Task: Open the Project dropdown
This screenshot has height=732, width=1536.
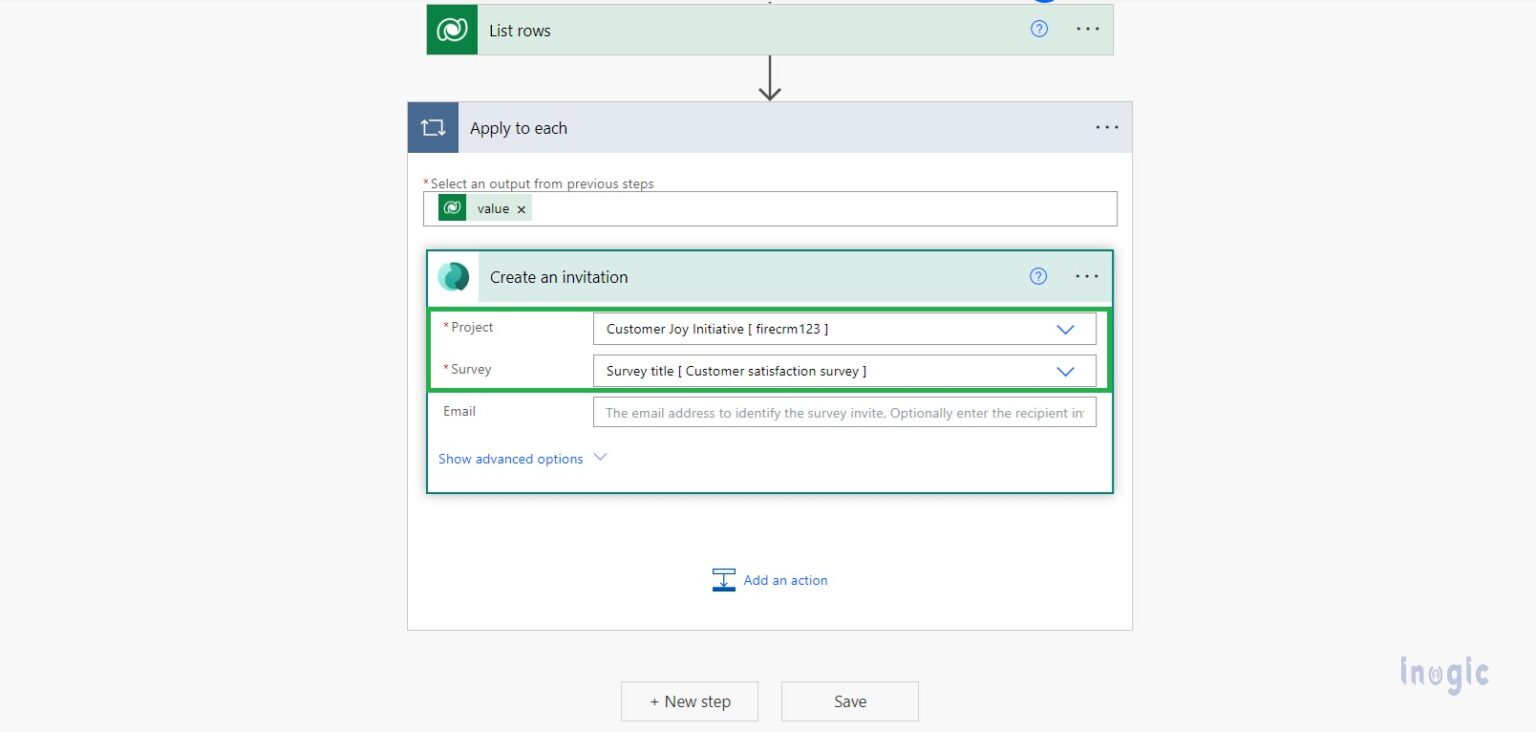Action: click(x=1065, y=328)
